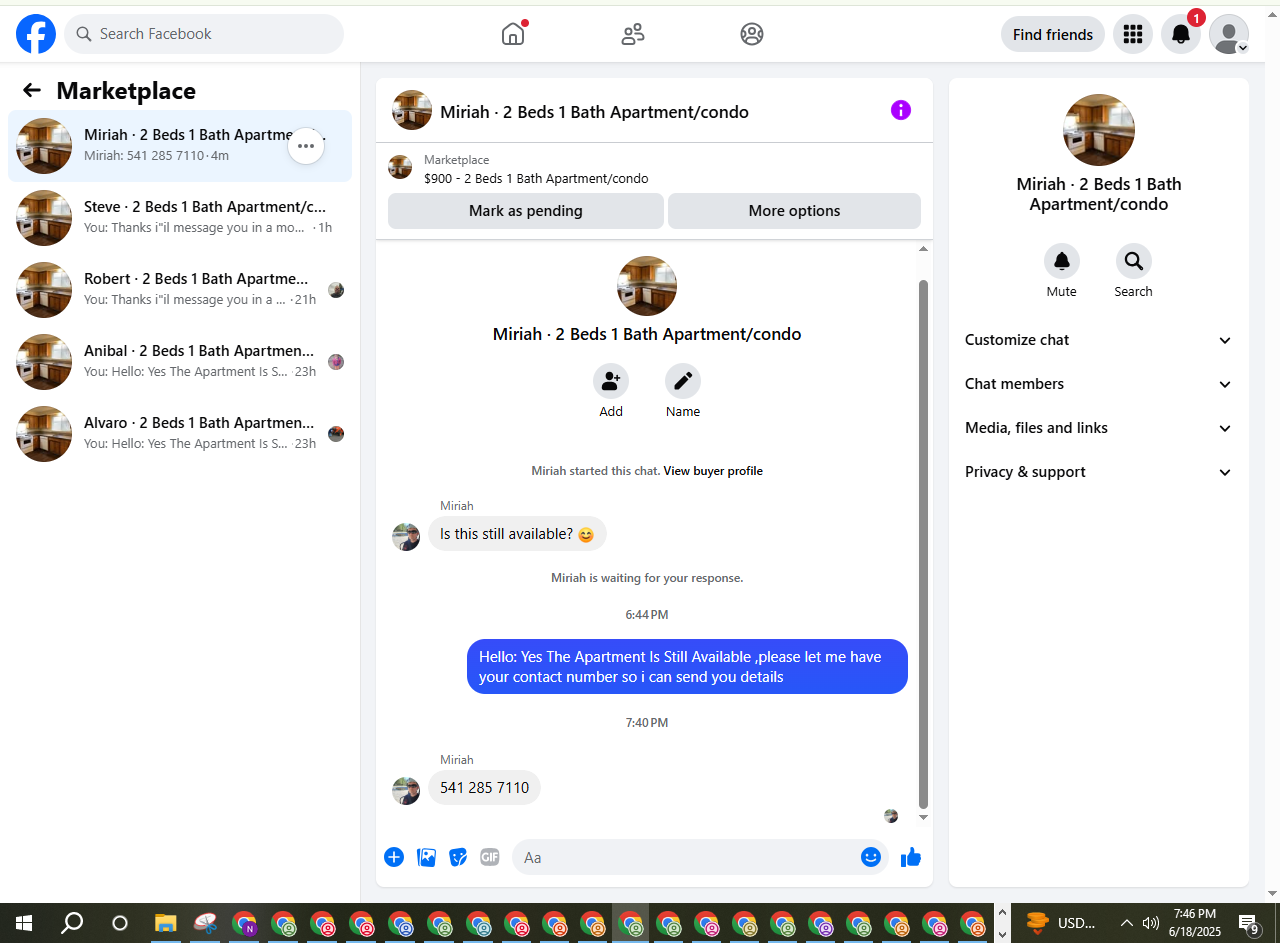This screenshot has height=943, width=1280.
Task: Open the purple conversation information icon
Action: (x=901, y=110)
